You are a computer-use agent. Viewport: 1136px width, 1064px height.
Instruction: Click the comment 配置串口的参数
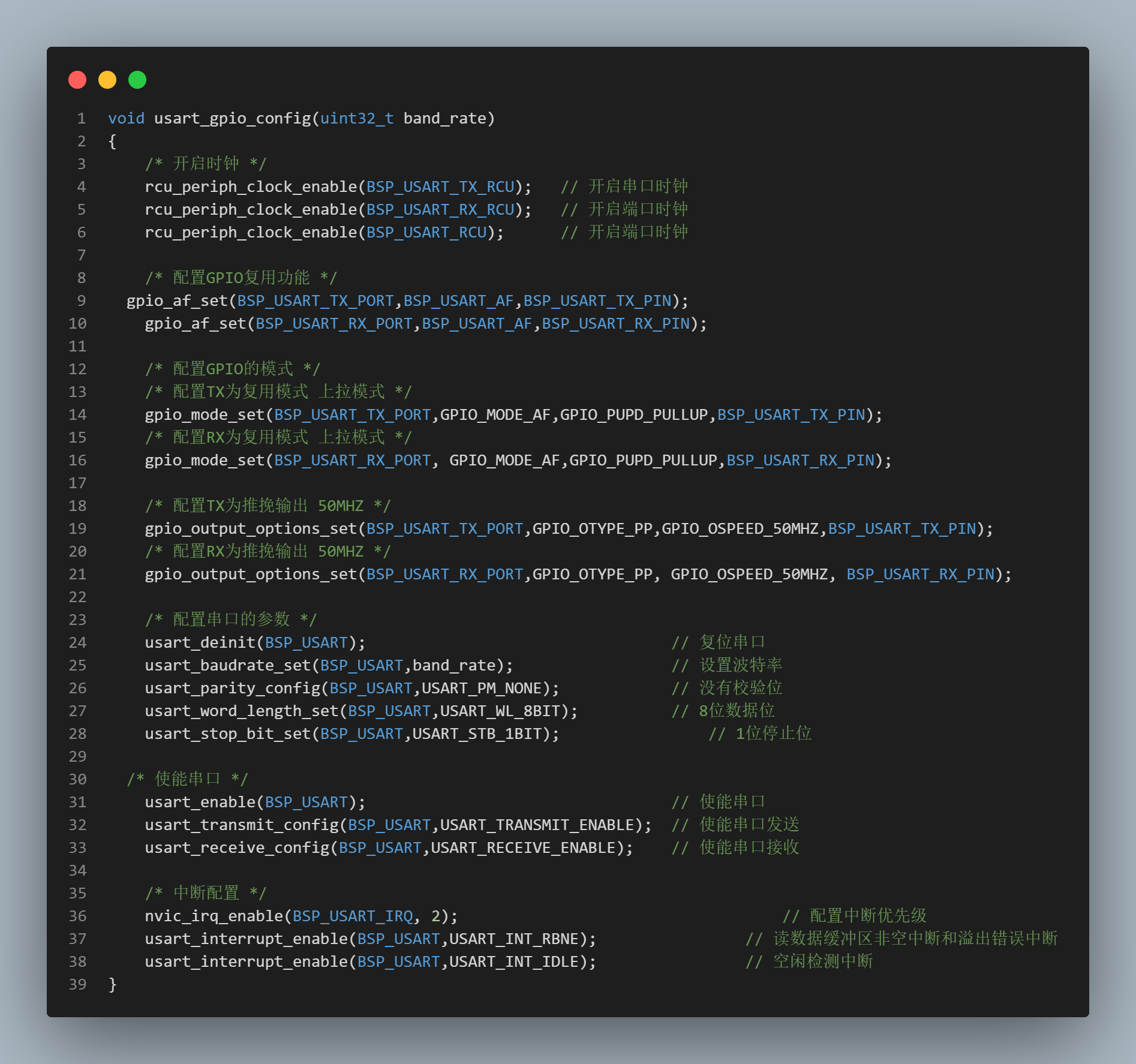(232, 620)
